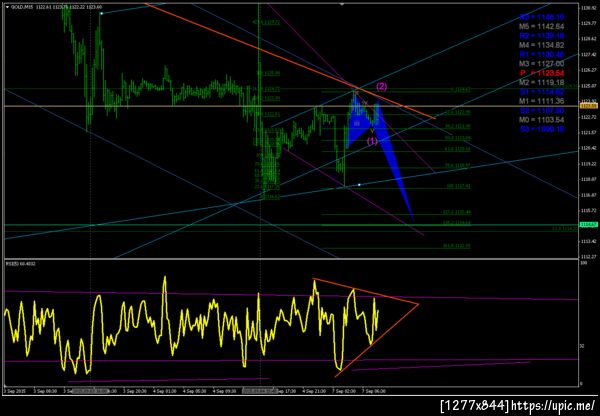Select the 'M4 = 1134.82' pivot label
The image size is (600, 416).
(x=541, y=45)
